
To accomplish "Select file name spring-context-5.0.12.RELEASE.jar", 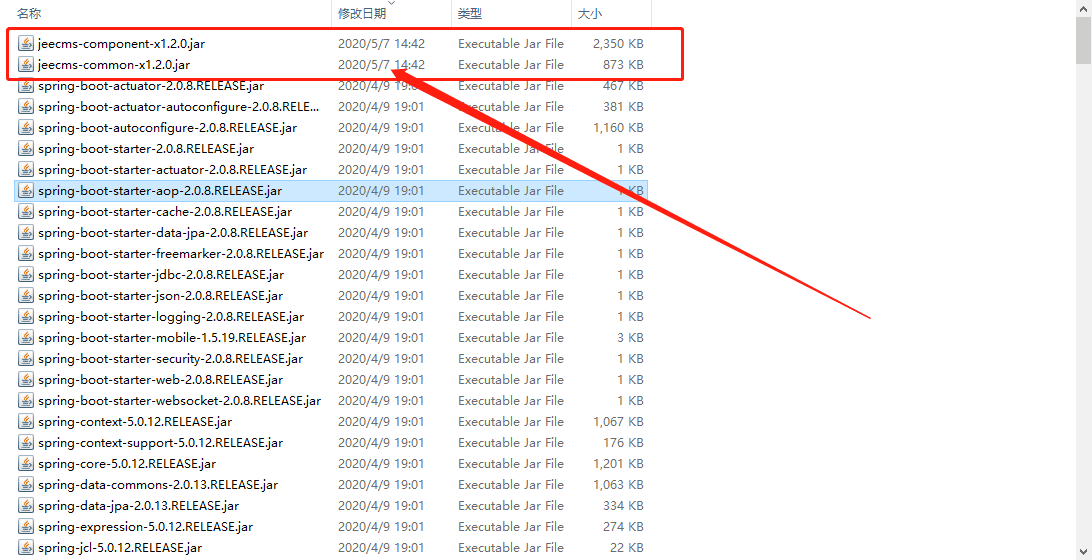I will click(135, 421).
